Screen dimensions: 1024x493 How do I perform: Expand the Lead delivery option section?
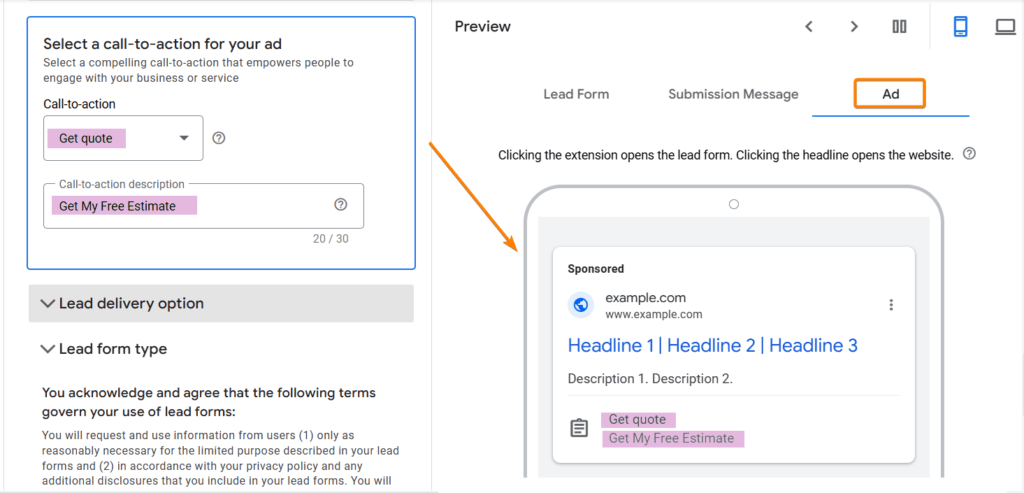coord(221,304)
